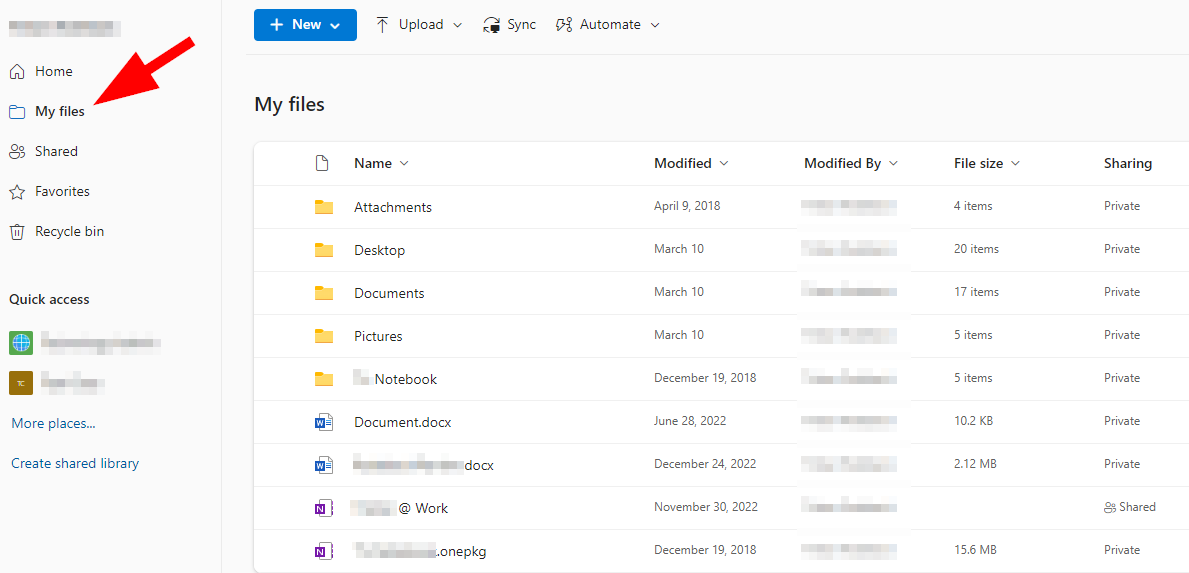Click the Sharing column header
1189x573 pixels.
[1128, 163]
